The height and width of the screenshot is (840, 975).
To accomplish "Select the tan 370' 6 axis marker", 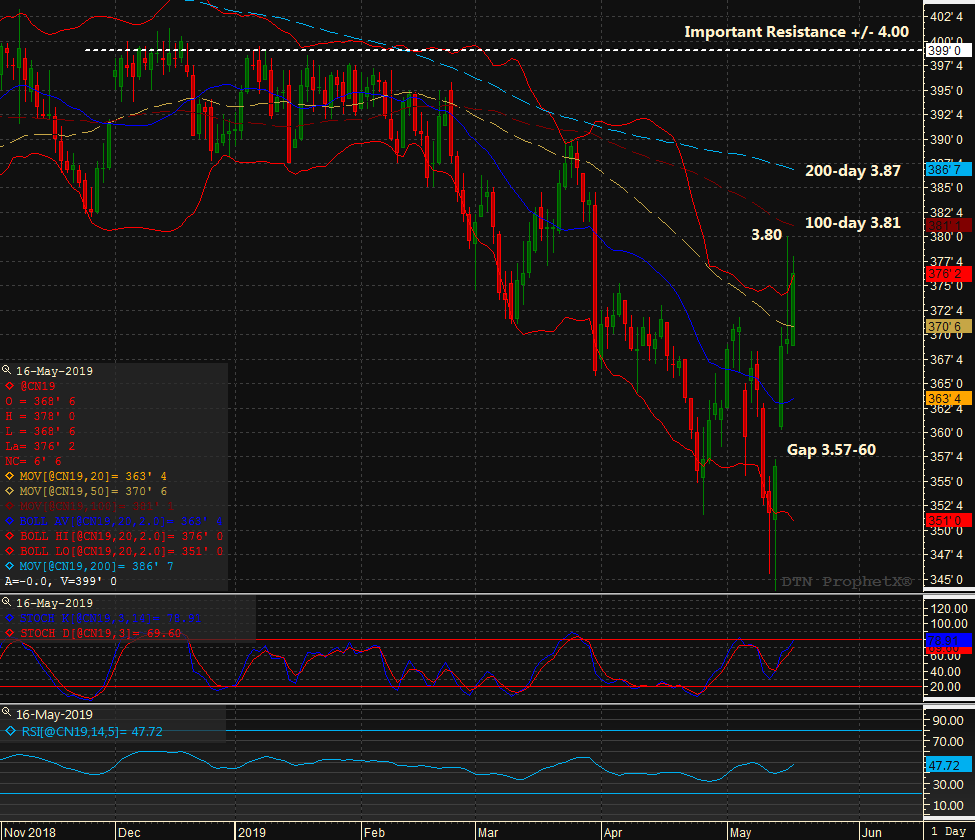I will pos(948,326).
